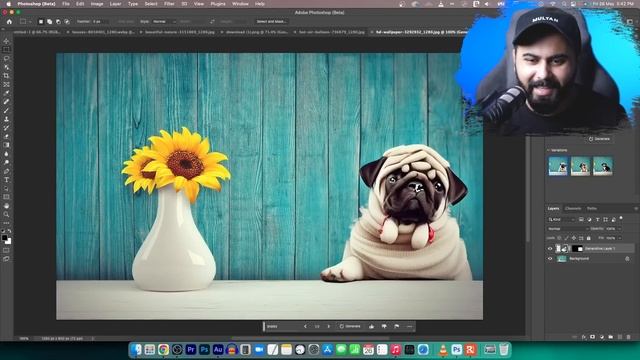Collapse the Variations section

(x=548, y=150)
